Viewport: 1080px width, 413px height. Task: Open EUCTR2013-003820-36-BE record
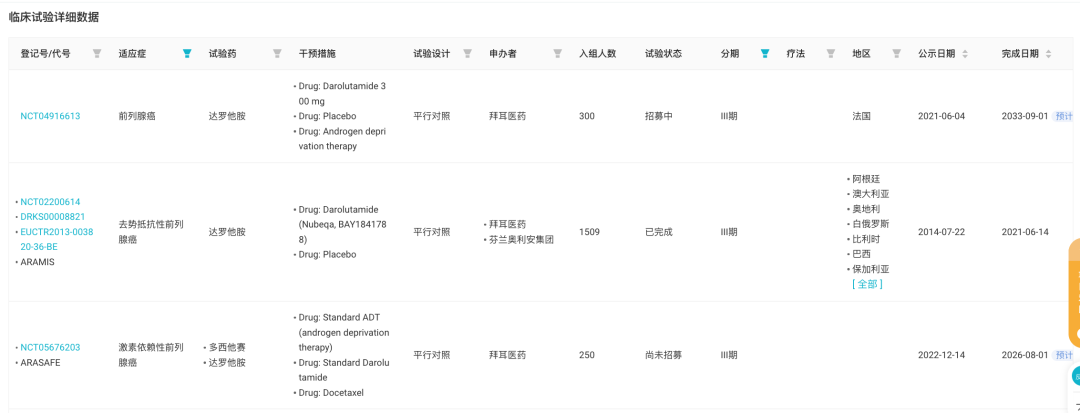[56, 240]
